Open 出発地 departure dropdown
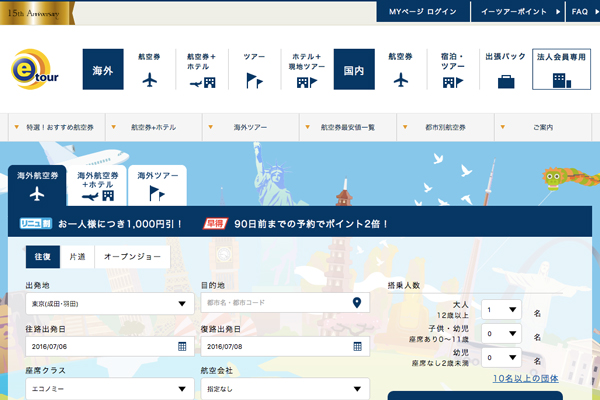Image resolution: width=600 pixels, height=400 pixels. point(110,304)
